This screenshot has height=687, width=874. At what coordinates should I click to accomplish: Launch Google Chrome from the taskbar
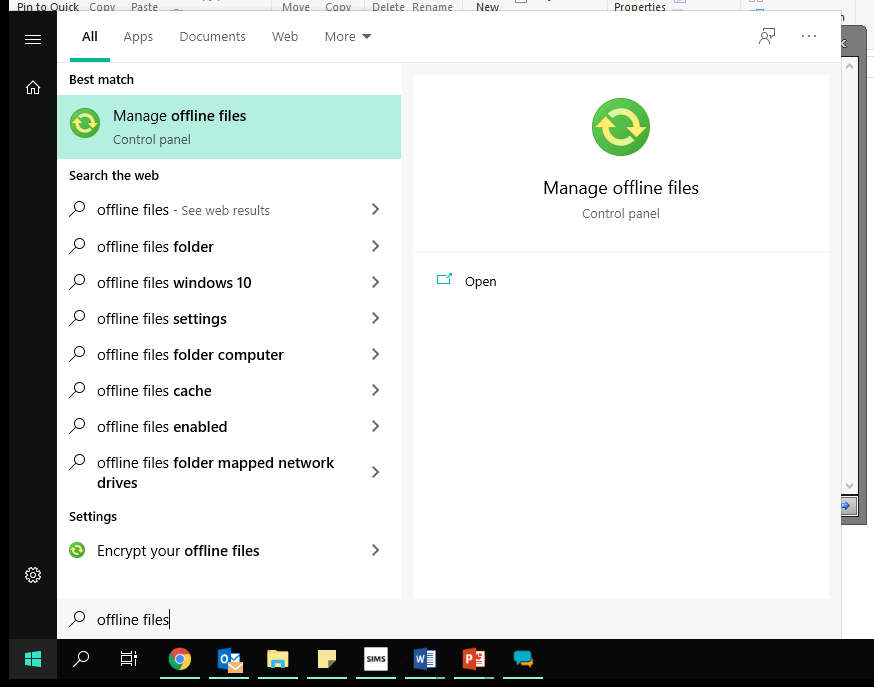click(x=179, y=659)
